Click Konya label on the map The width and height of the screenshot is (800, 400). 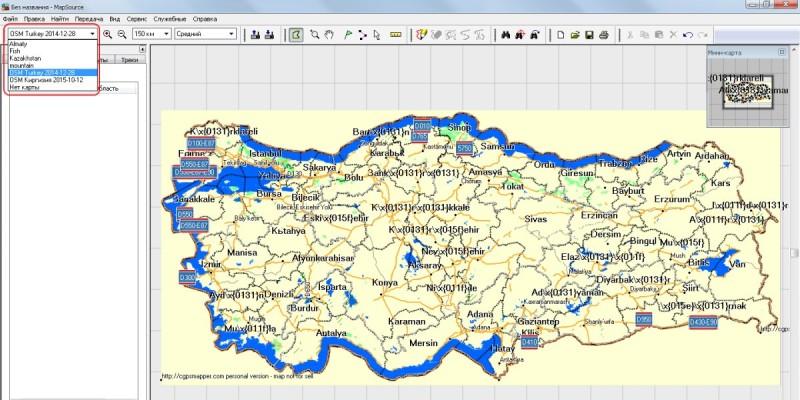(x=385, y=282)
